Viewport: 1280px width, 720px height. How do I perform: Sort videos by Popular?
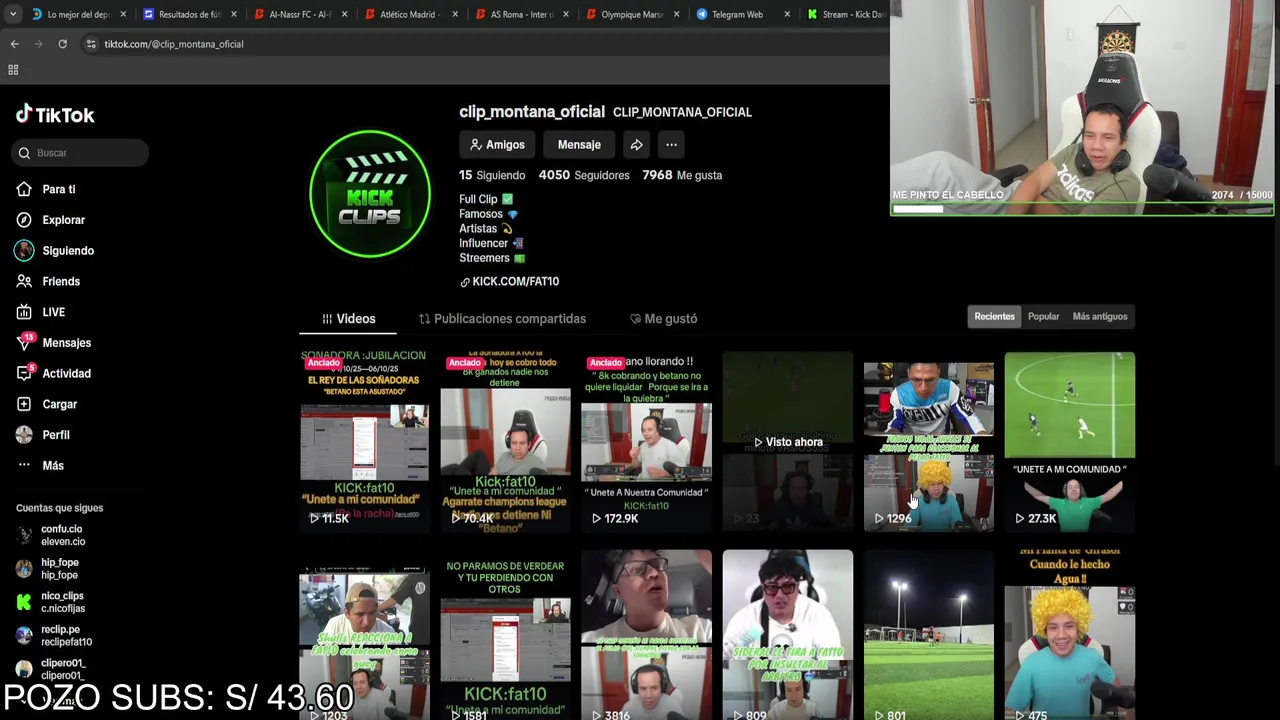1043,317
